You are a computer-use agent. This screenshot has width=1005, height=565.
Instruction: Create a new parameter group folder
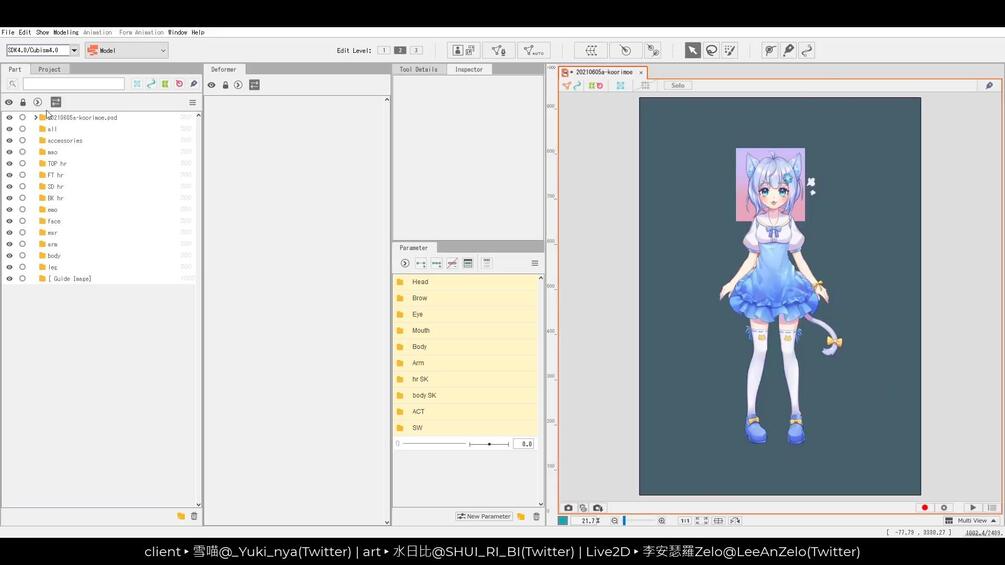[521, 516]
